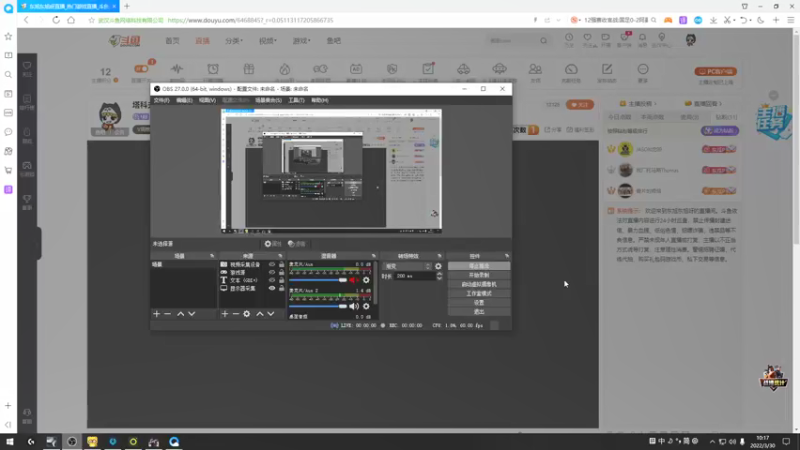Open the Windows Start button

10,442
